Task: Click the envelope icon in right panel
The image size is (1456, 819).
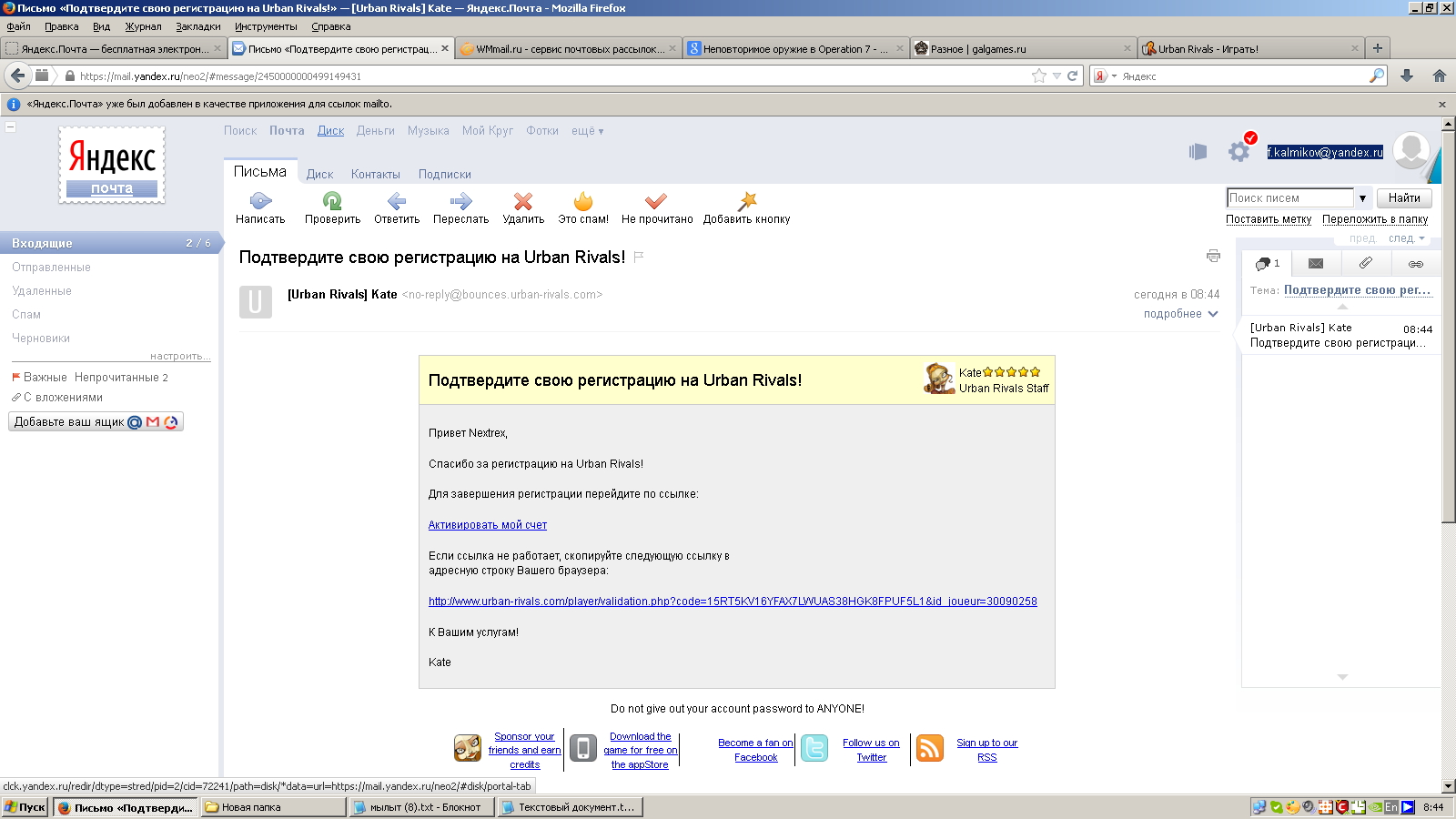Action: pyautogui.click(x=1316, y=264)
